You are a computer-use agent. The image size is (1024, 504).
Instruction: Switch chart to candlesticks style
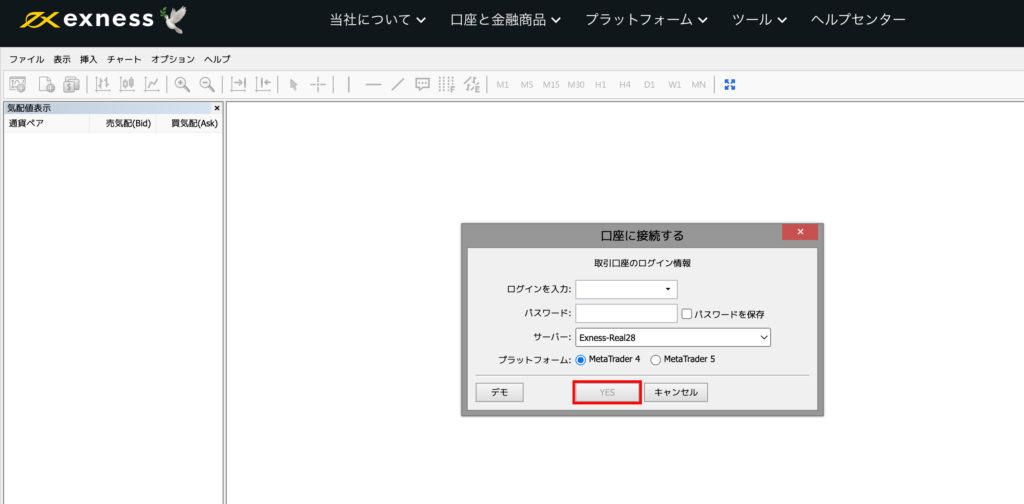coord(127,84)
